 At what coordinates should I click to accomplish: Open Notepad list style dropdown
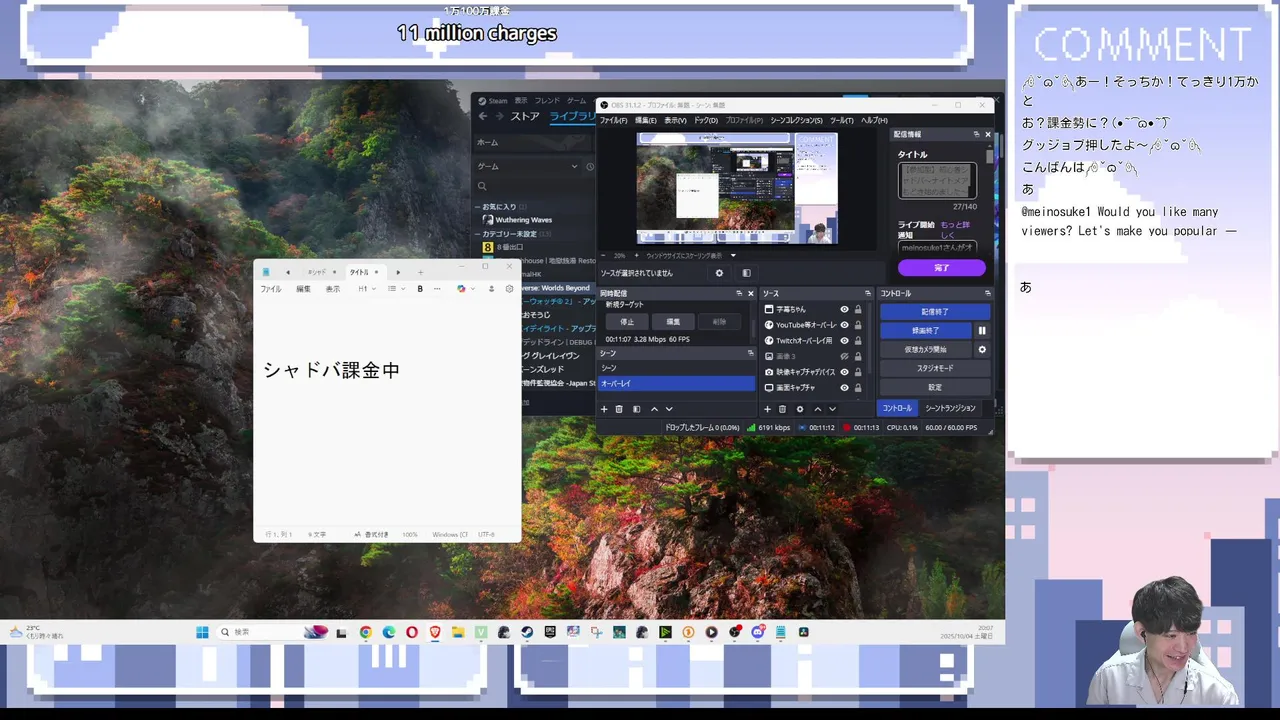(x=395, y=288)
